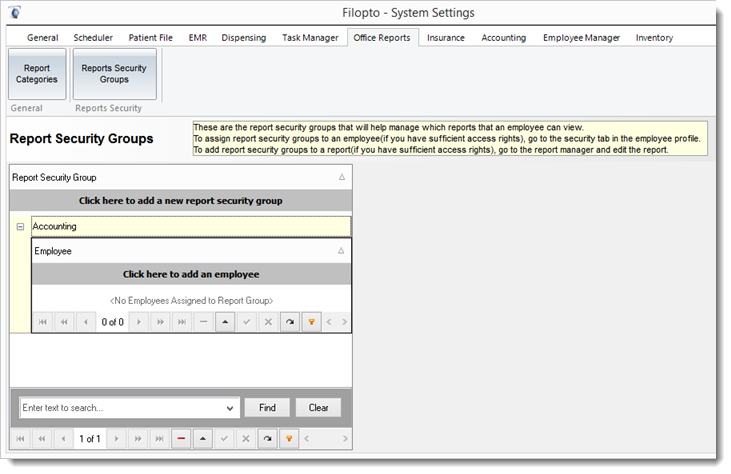
Task: Open the Inventory tab
Action: [x=654, y=38]
